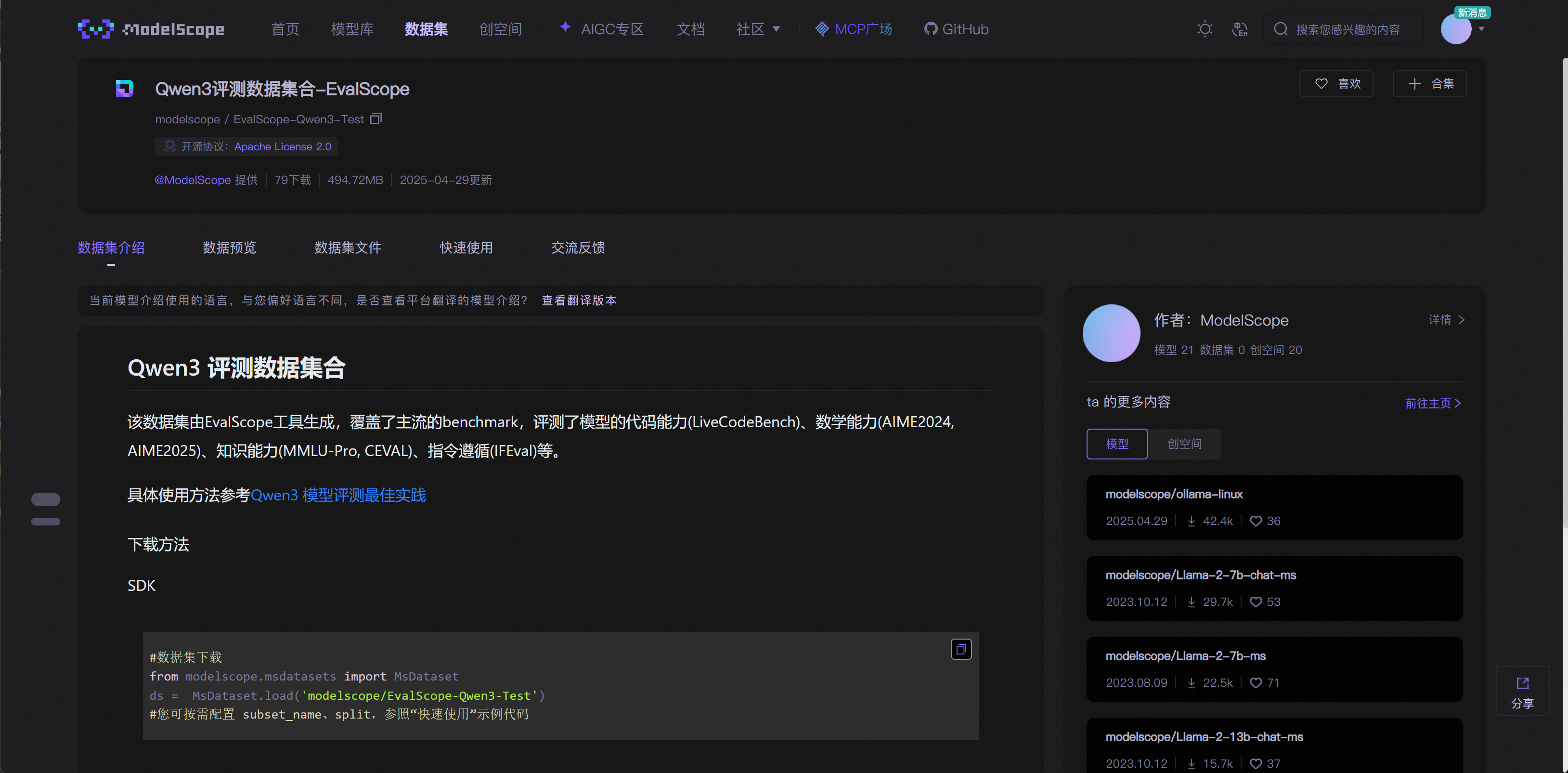Click 查看翻译版本 link
1568x773 pixels.
[579, 301]
